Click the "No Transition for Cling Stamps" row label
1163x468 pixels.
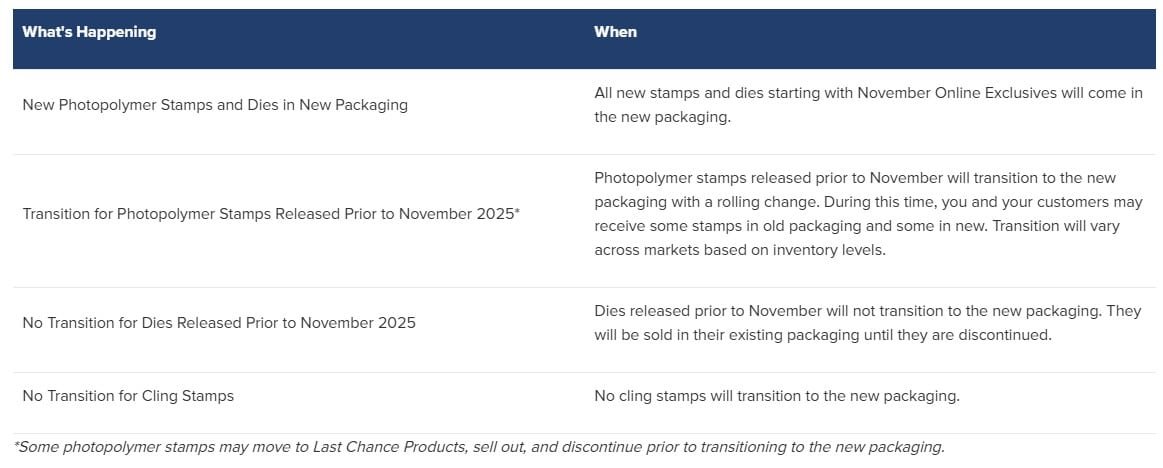[128, 396]
